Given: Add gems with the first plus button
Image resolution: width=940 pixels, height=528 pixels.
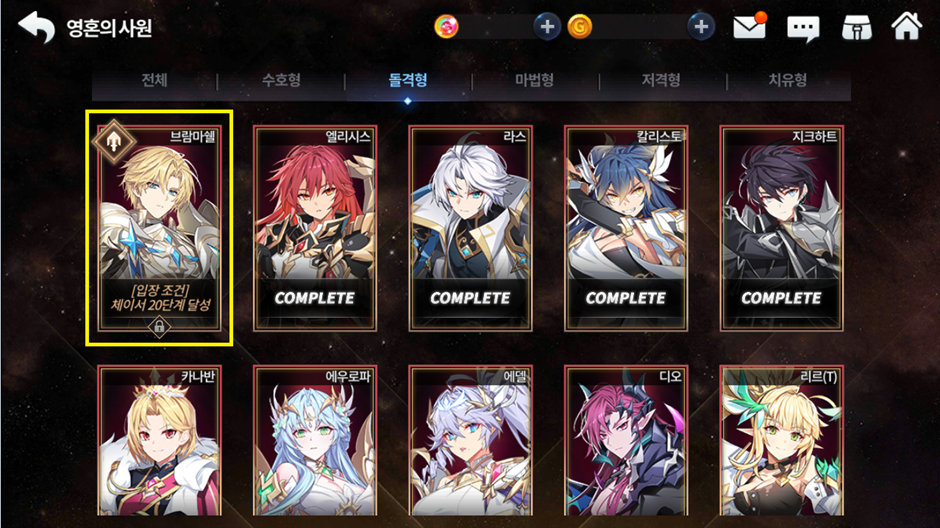Looking at the screenshot, I should 547,26.
